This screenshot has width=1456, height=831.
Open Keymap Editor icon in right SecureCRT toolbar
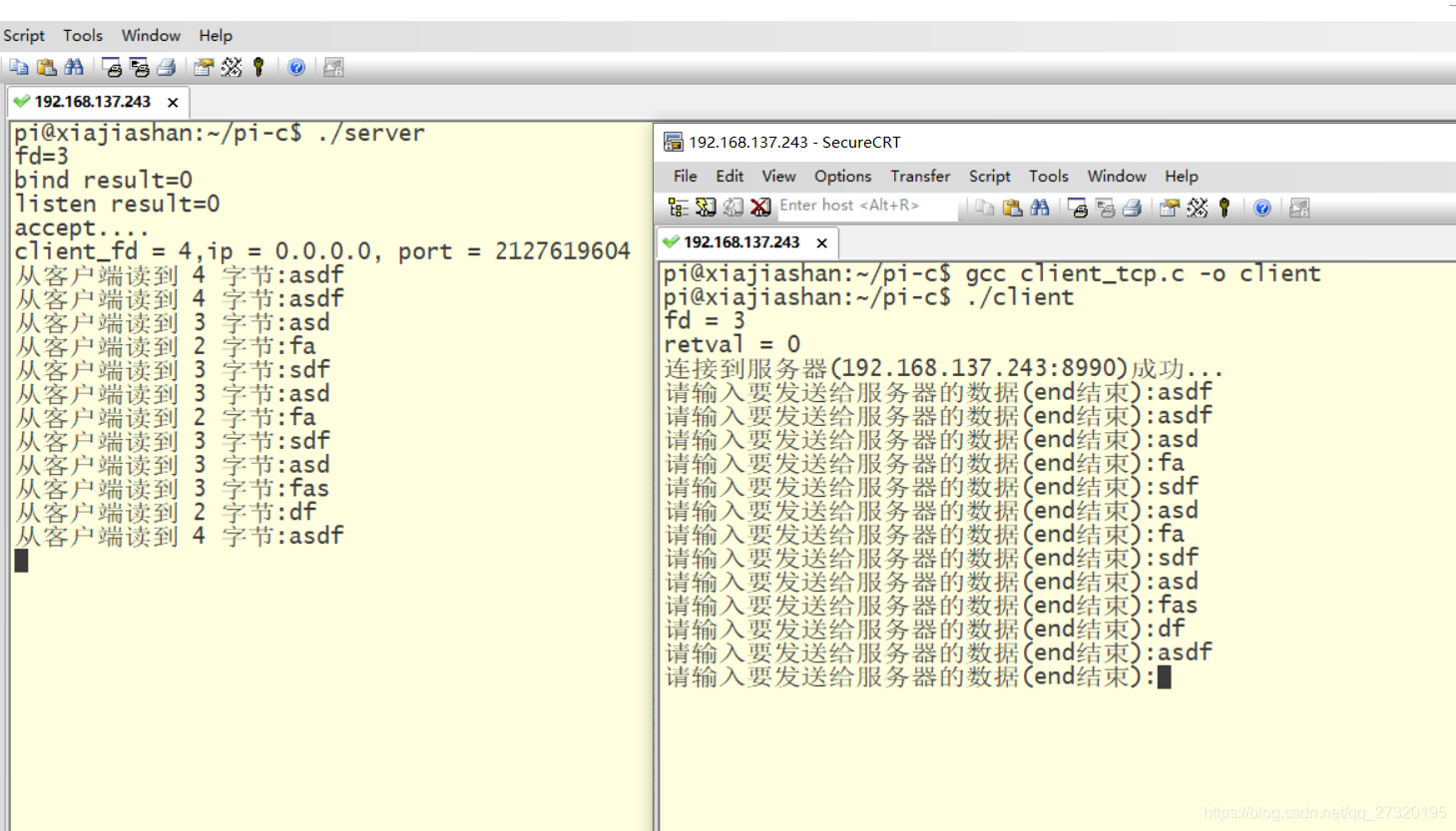click(1198, 208)
